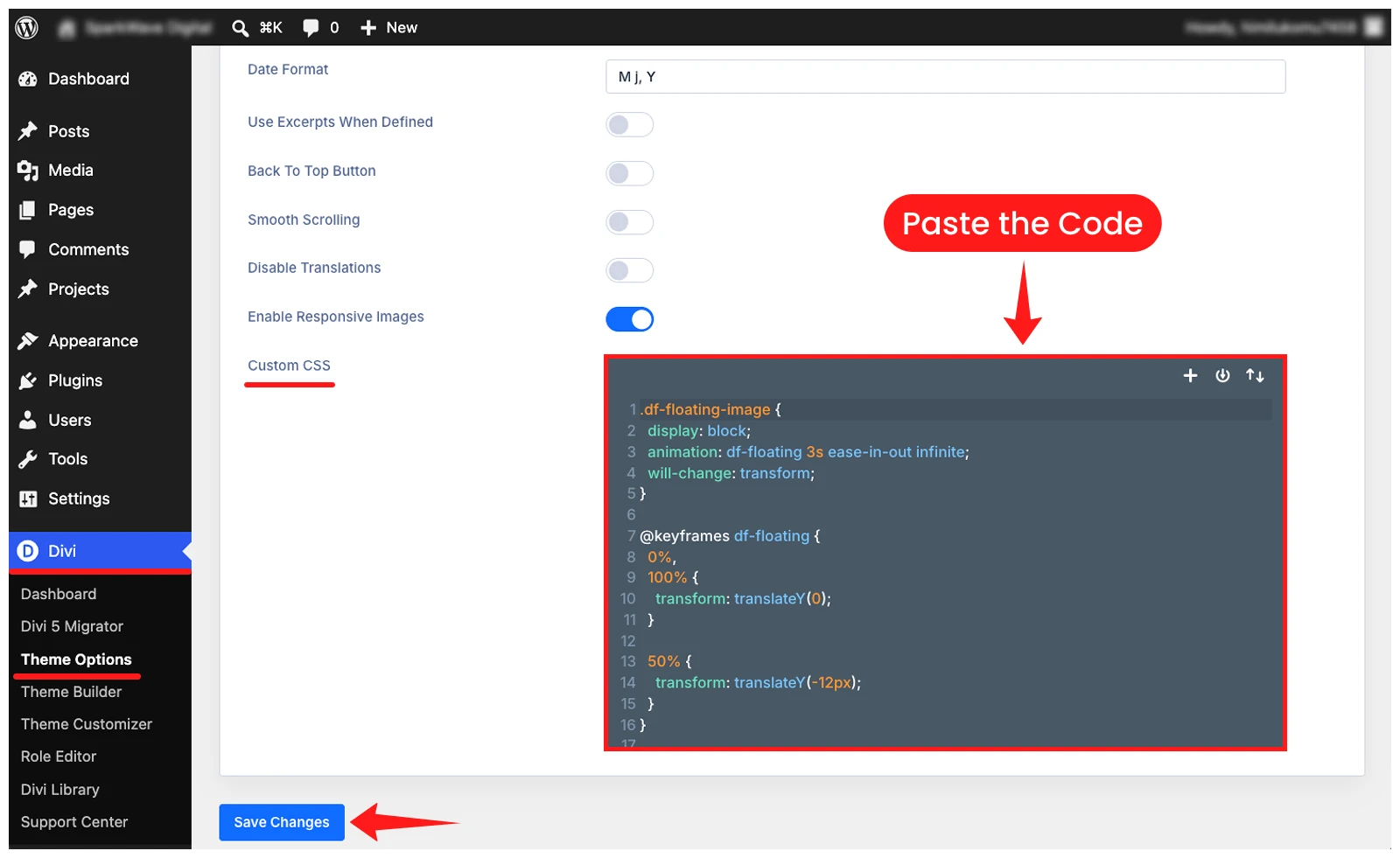Click the up-down arrows icon in CSS editor
Screen dimensions: 1400x858
point(1255,375)
